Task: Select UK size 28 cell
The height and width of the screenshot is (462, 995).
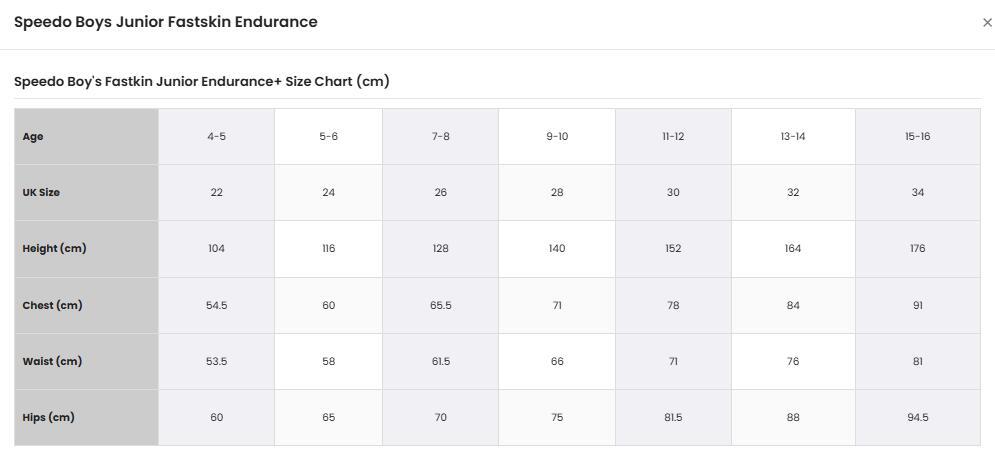Action: click(557, 192)
